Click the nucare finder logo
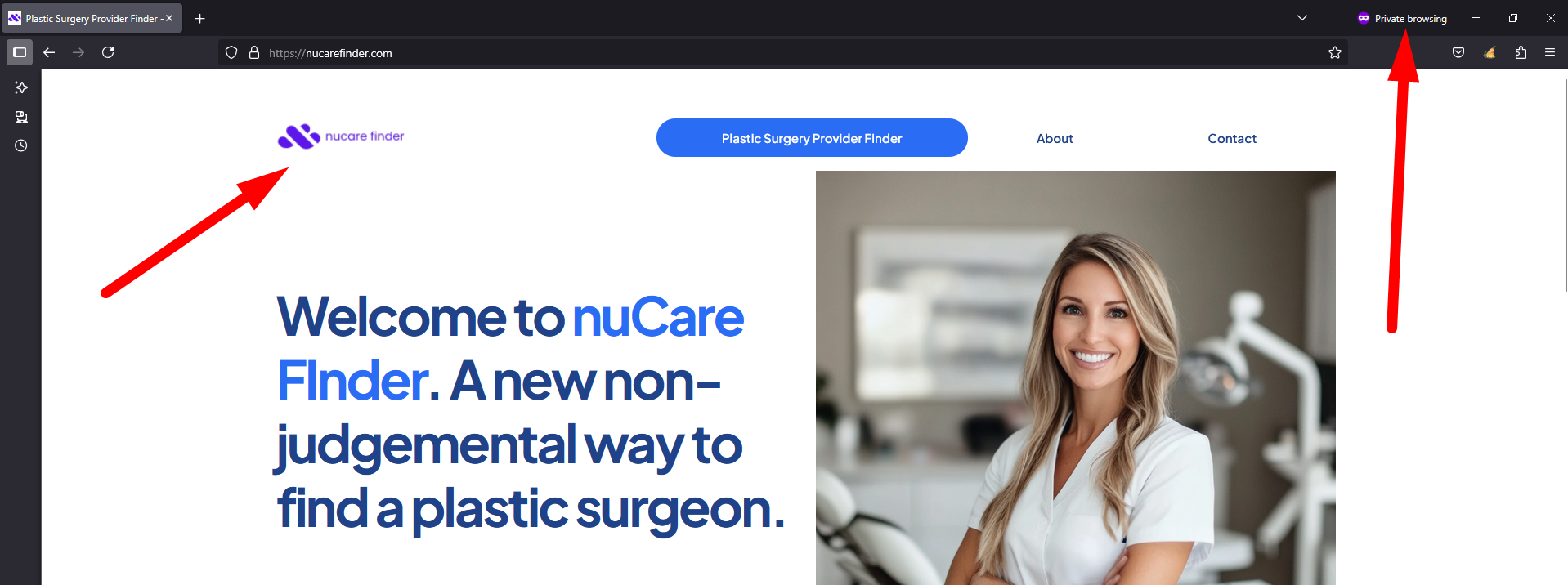1568x585 pixels. coord(341,136)
